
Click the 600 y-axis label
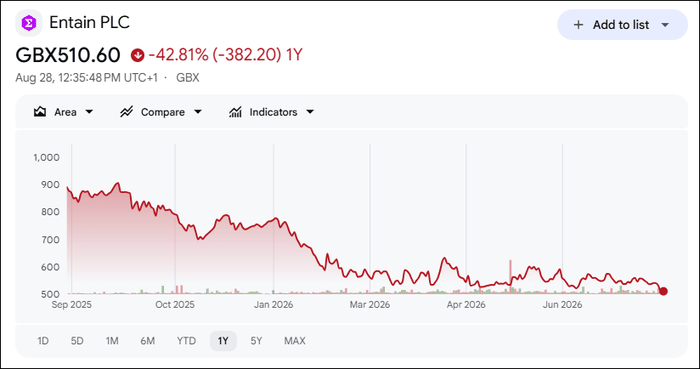click(51, 267)
